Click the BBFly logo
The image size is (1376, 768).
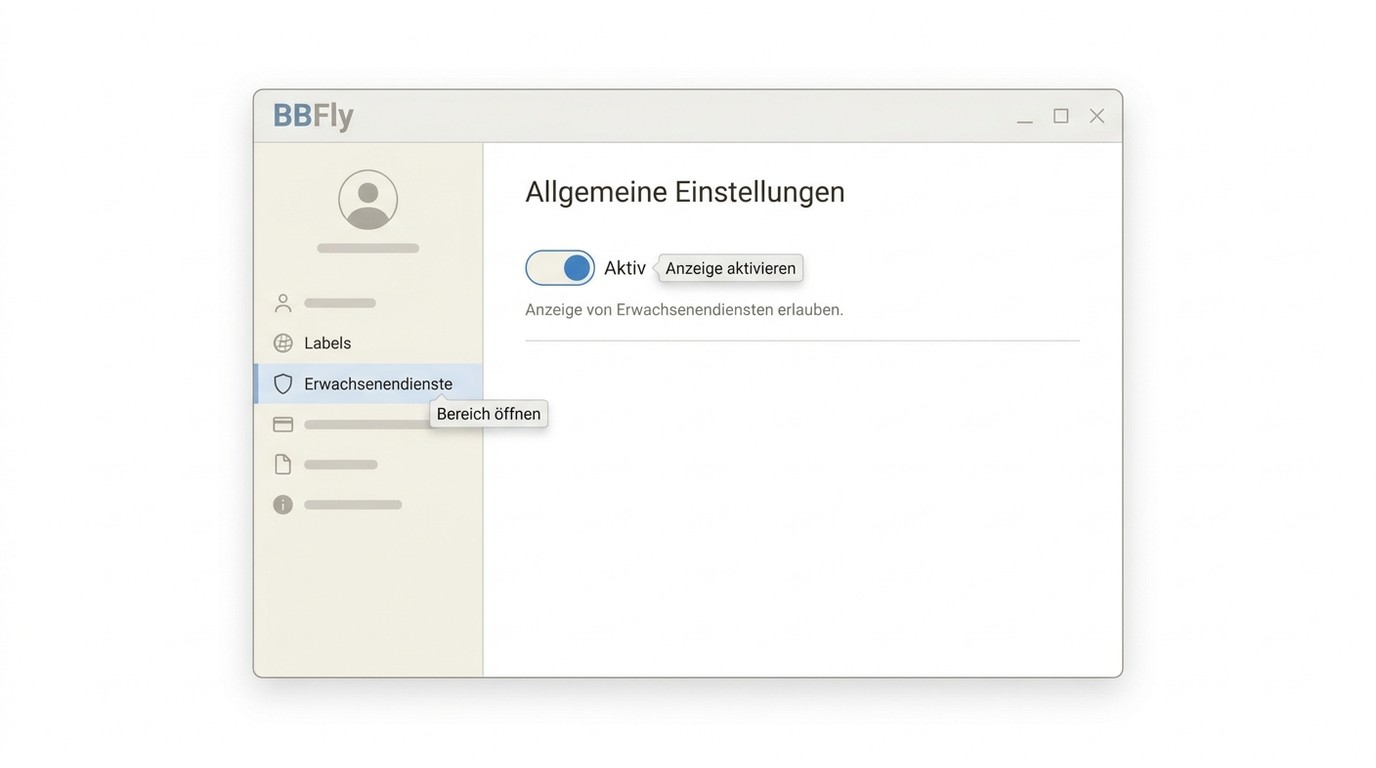click(313, 116)
